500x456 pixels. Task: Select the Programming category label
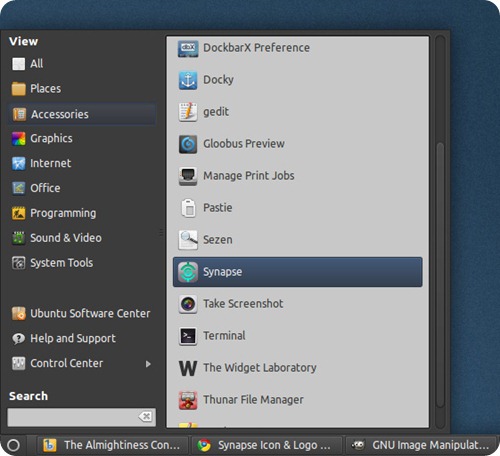click(x=63, y=213)
